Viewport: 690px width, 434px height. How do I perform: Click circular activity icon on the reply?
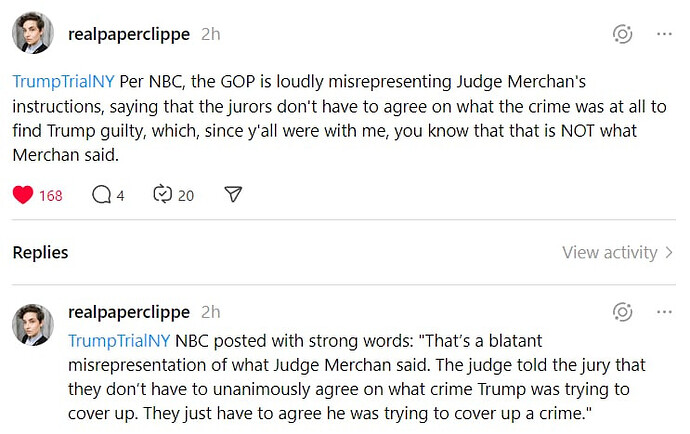(x=622, y=312)
